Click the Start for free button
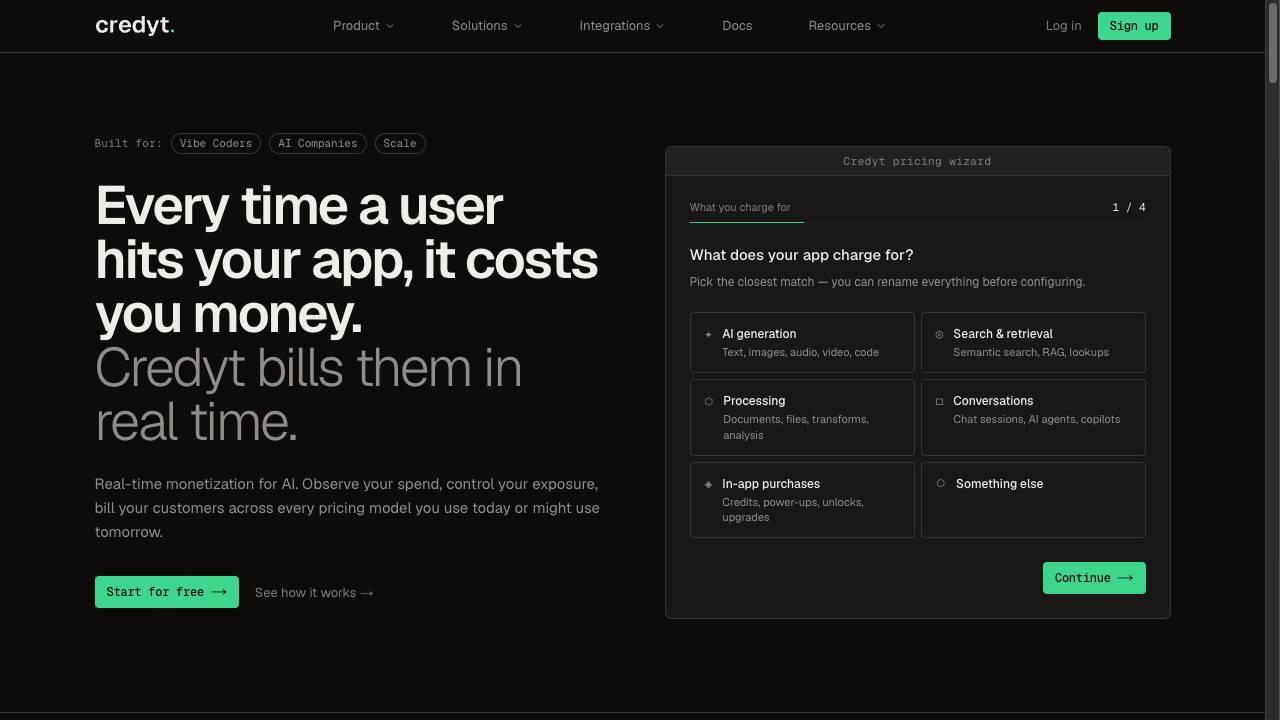The height and width of the screenshot is (720, 1280). (x=167, y=592)
